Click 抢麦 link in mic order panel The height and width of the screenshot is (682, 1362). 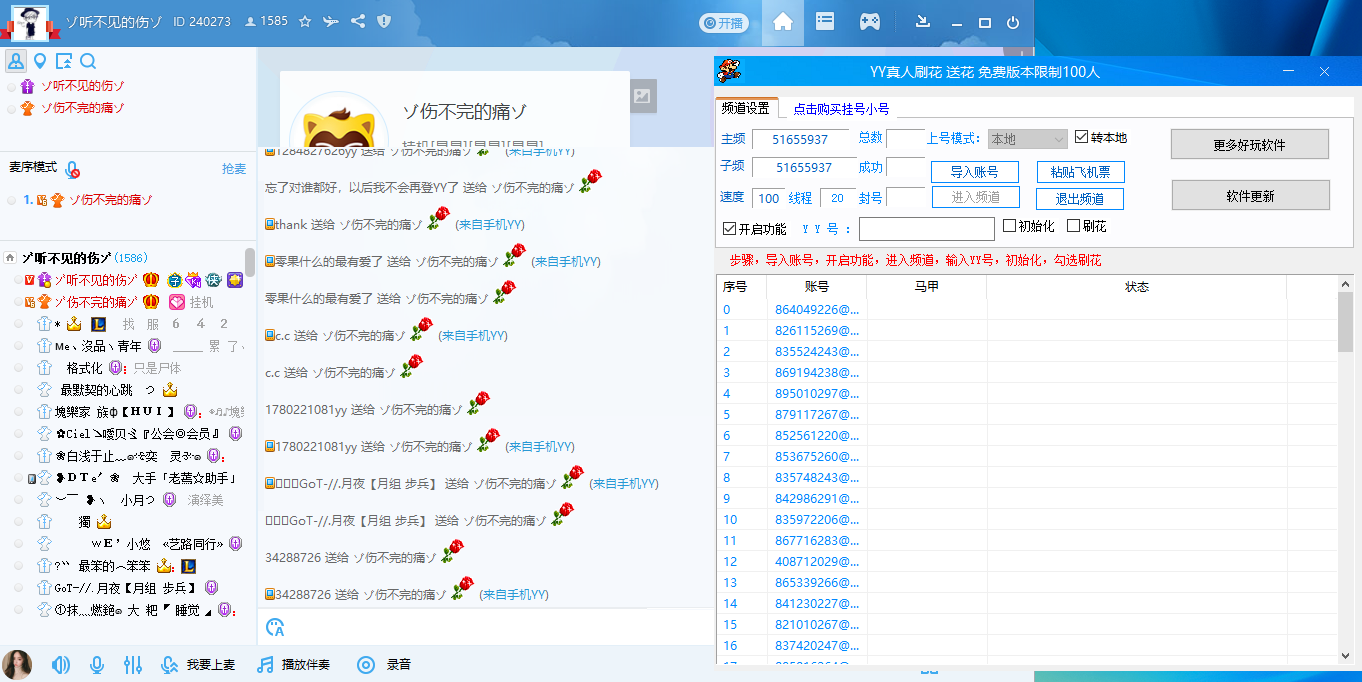233,169
